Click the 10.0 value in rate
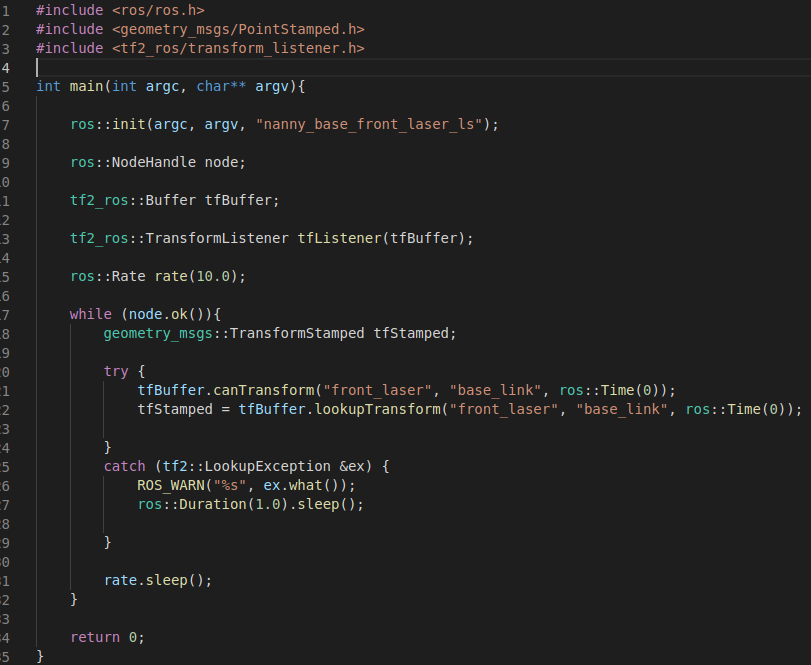The width and height of the screenshot is (811, 665). 220,276
